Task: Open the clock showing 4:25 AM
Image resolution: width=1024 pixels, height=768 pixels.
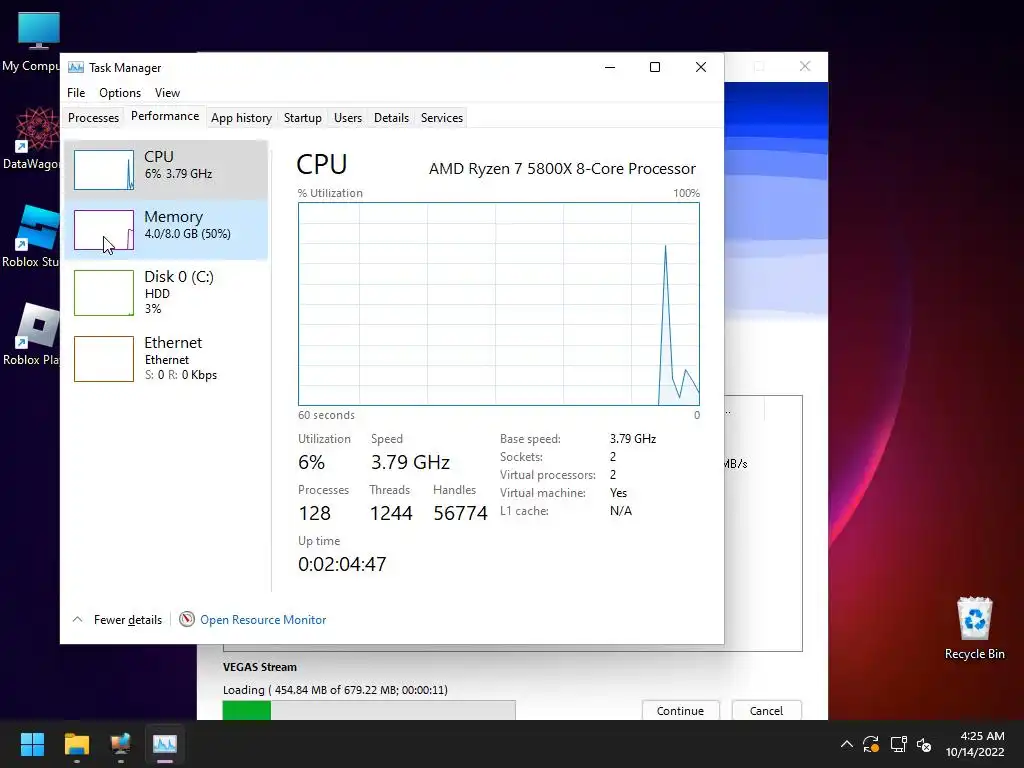Action: tap(975, 744)
